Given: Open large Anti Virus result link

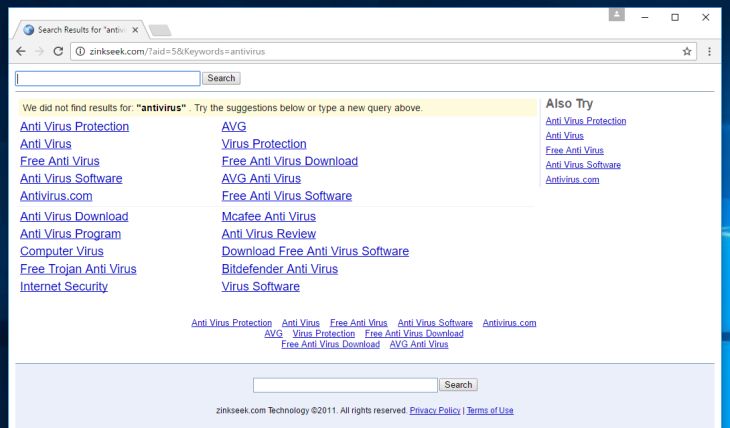Looking at the screenshot, I should tap(46, 144).
